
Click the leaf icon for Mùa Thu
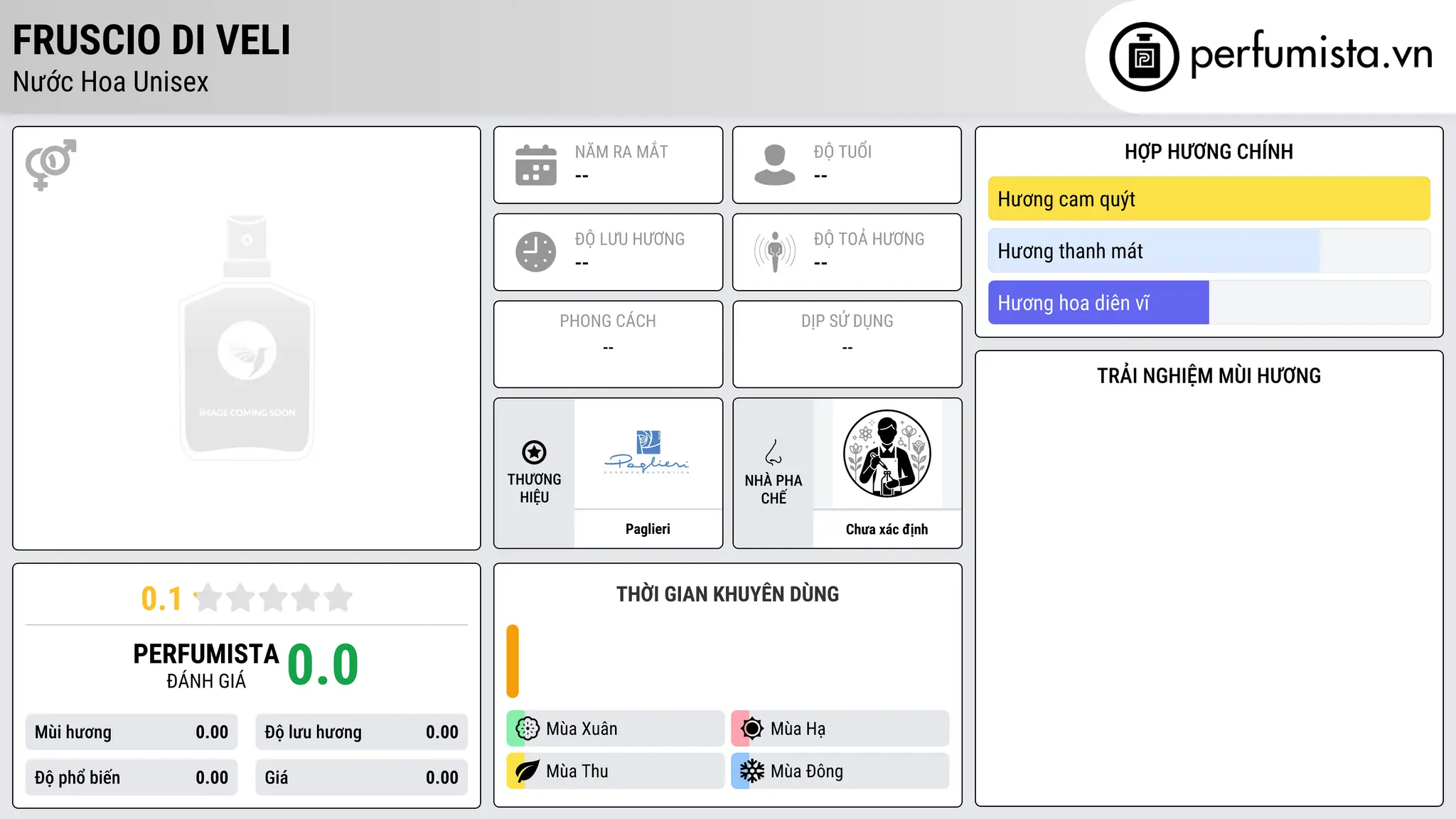coord(528,771)
